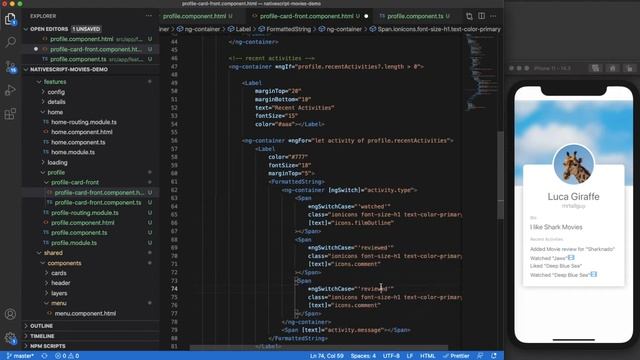Open notifications bell in status bar
Image resolution: width=640 pixels, height=360 pixels.
494,356
